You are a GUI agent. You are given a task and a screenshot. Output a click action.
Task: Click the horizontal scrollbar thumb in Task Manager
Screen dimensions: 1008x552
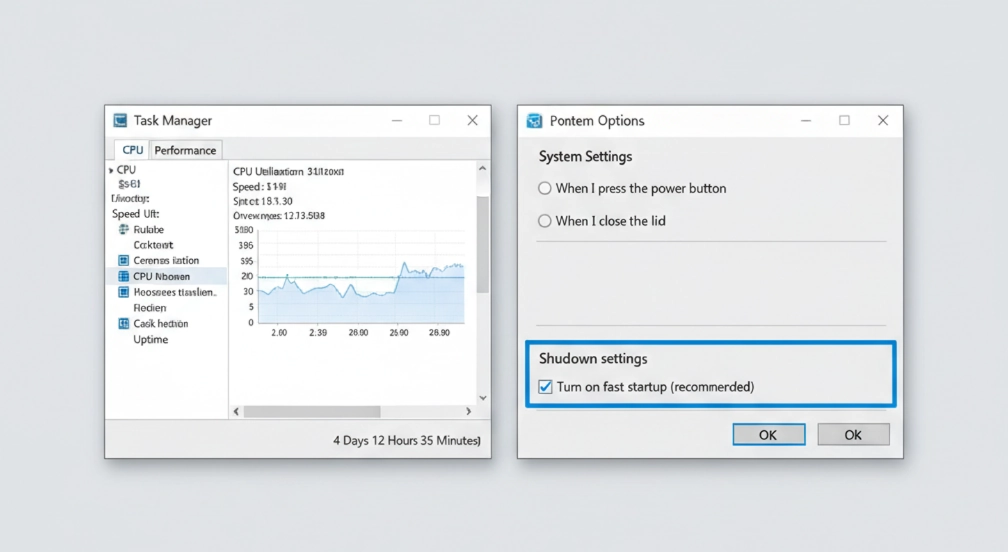click(312, 411)
